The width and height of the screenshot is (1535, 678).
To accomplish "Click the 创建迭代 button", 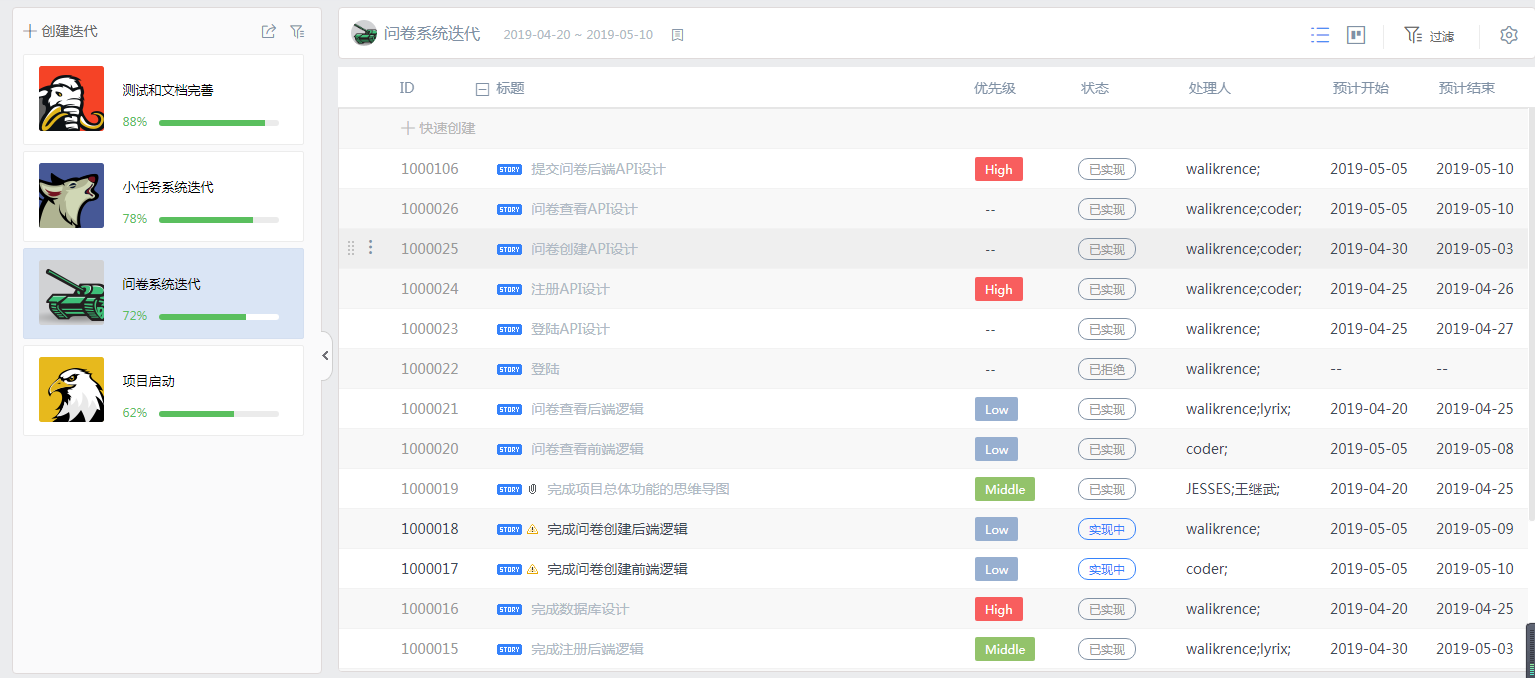I will (61, 32).
